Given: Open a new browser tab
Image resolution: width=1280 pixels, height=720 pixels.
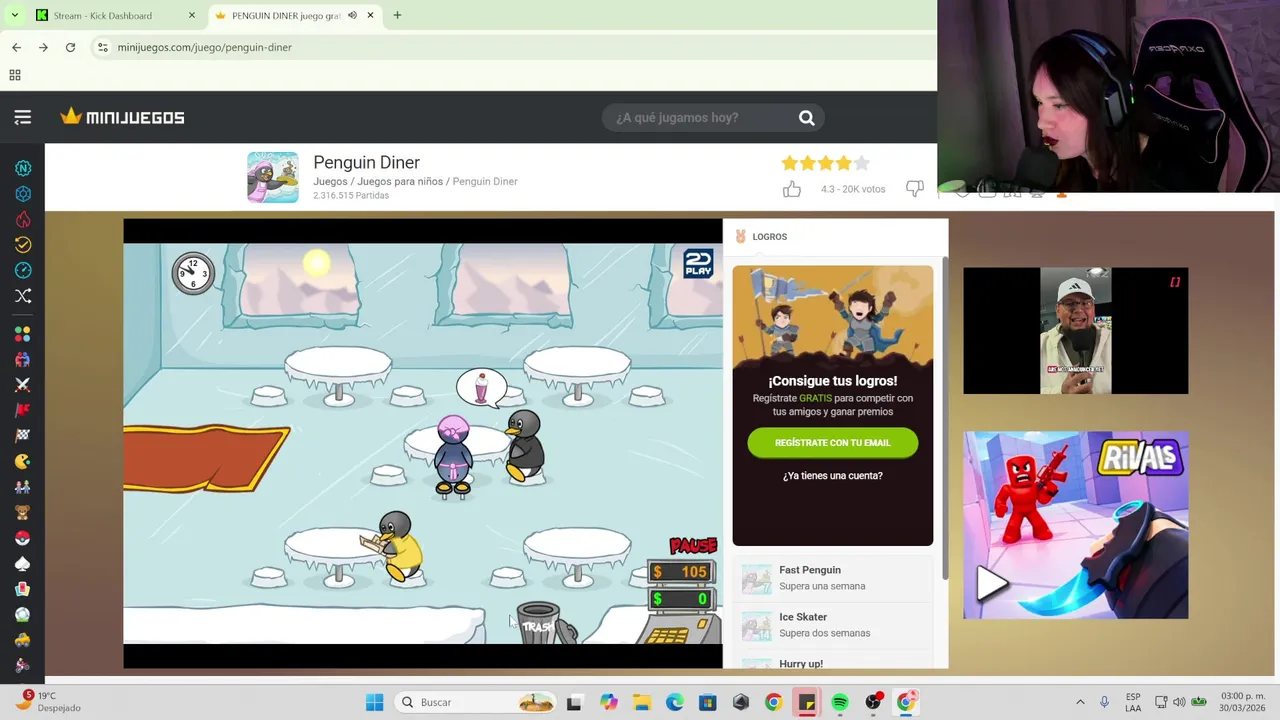Looking at the screenshot, I should tap(397, 15).
